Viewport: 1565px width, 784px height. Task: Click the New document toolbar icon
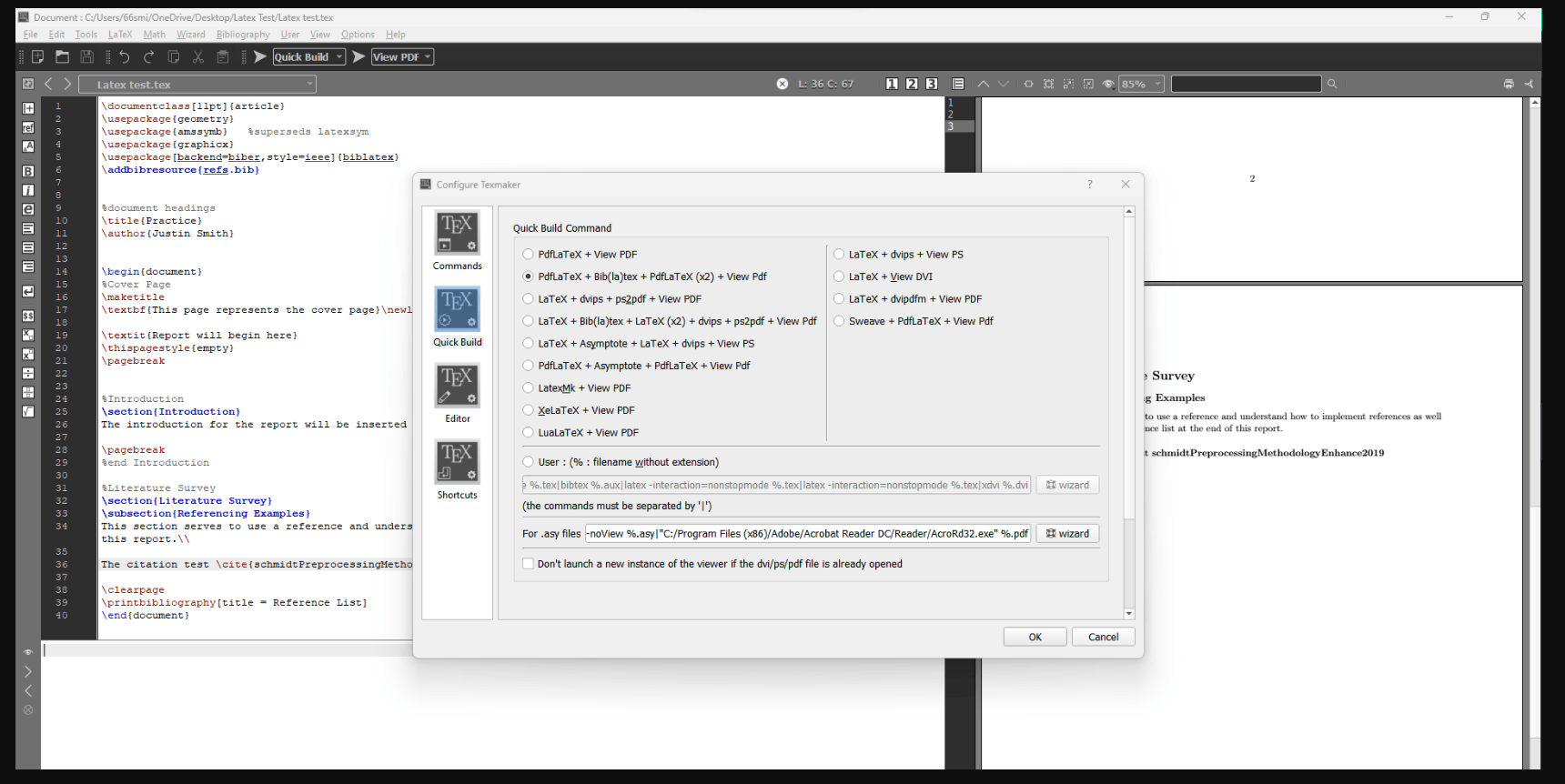tap(37, 56)
